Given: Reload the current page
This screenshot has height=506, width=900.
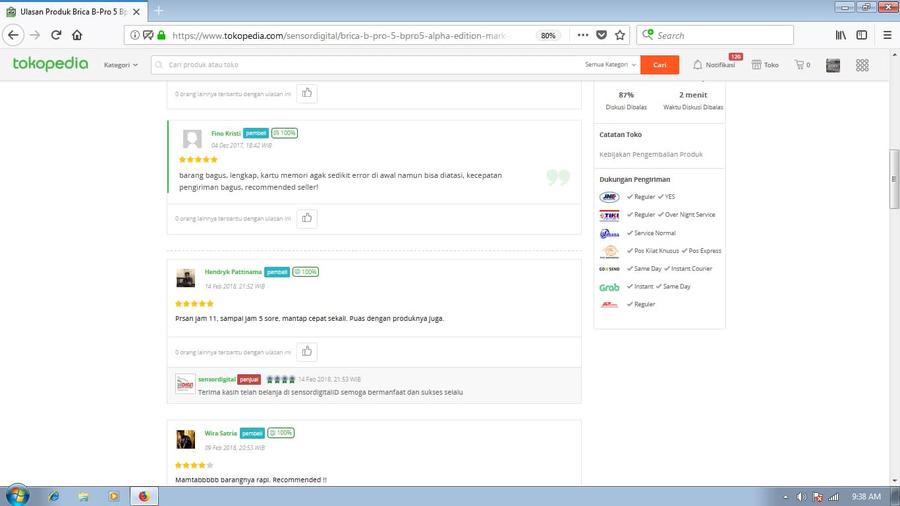Looking at the screenshot, I should [56, 35].
